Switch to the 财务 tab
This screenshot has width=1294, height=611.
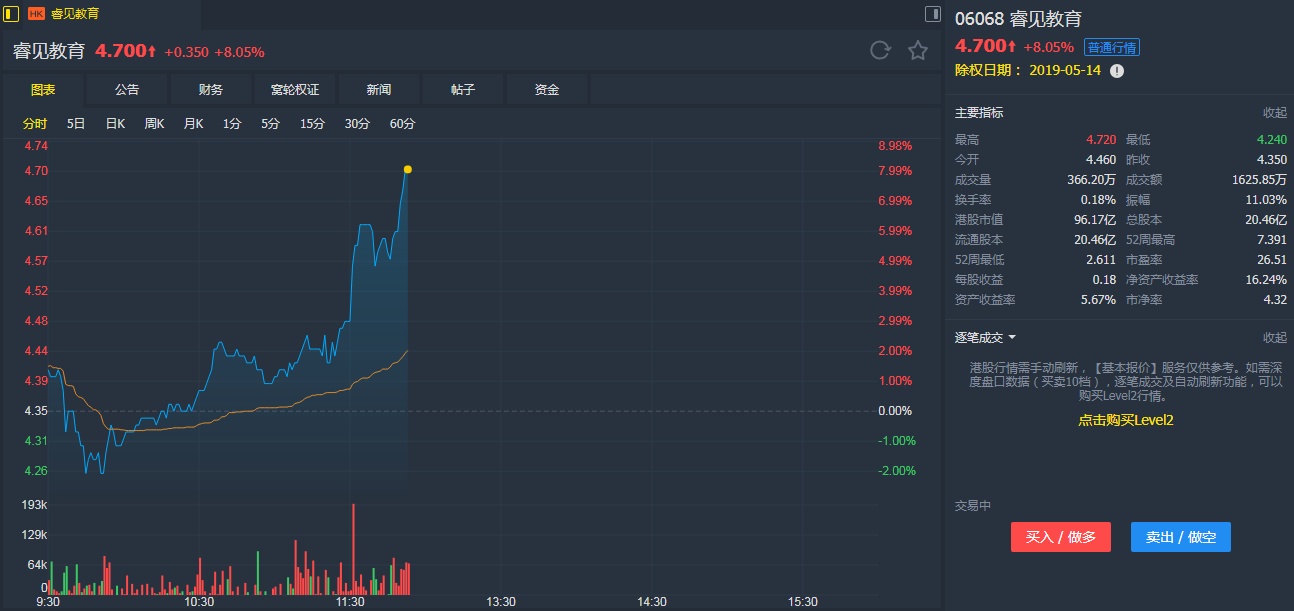point(211,90)
